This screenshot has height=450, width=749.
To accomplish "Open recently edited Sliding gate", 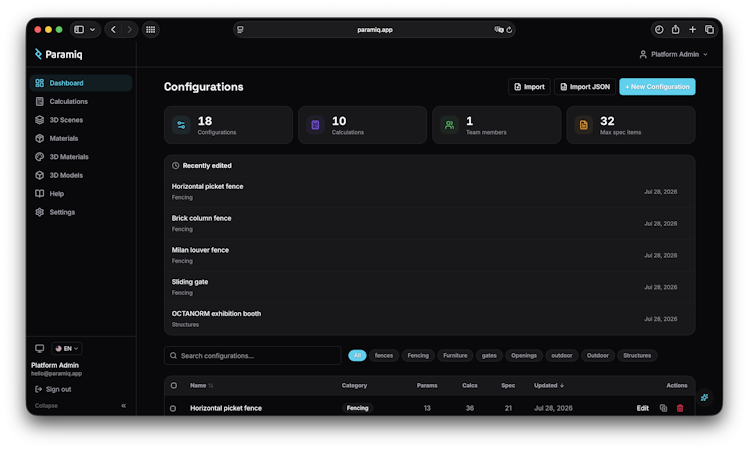I will tap(429, 287).
